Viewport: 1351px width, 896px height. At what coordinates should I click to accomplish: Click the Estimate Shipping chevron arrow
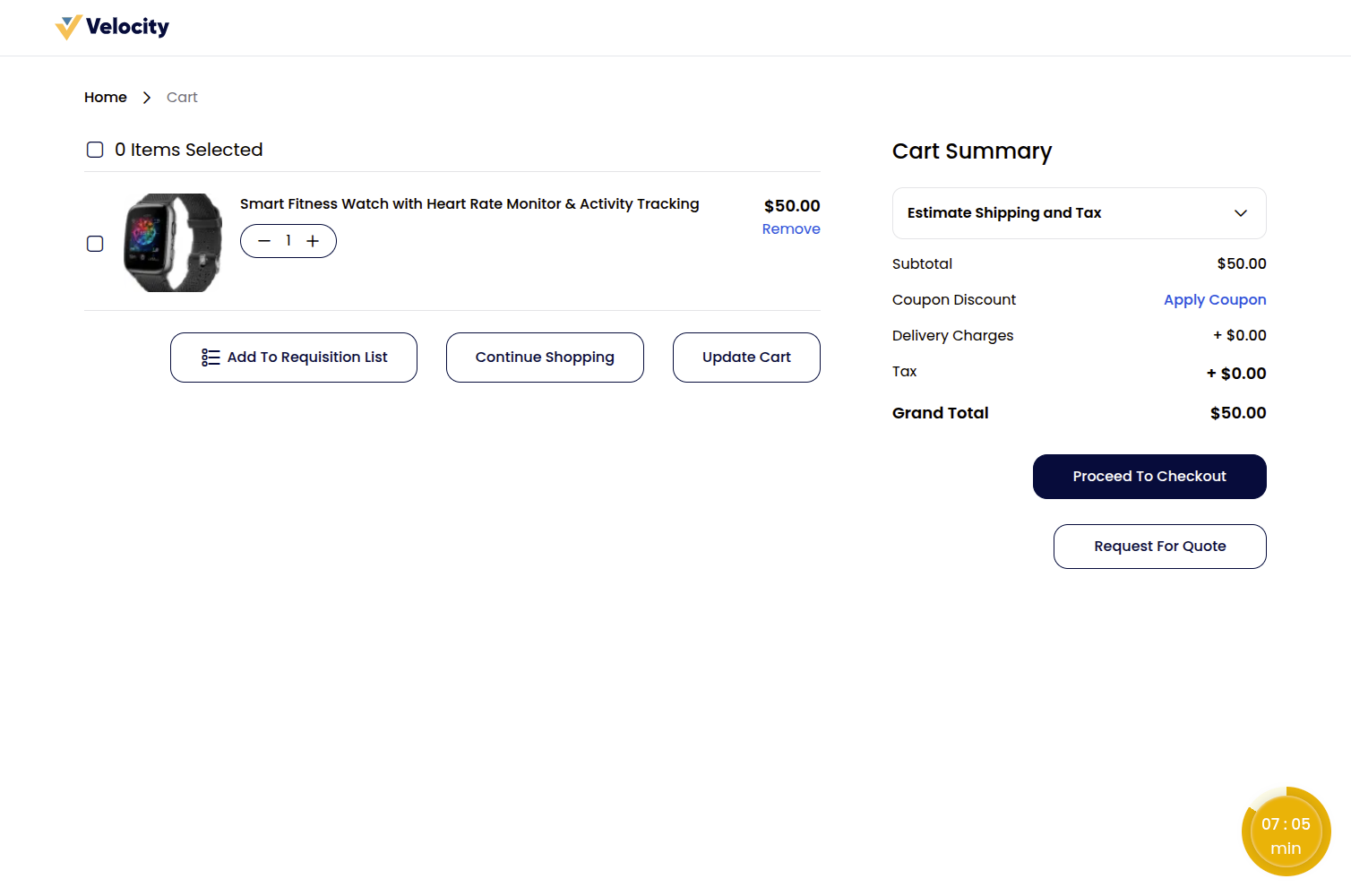[x=1241, y=213]
